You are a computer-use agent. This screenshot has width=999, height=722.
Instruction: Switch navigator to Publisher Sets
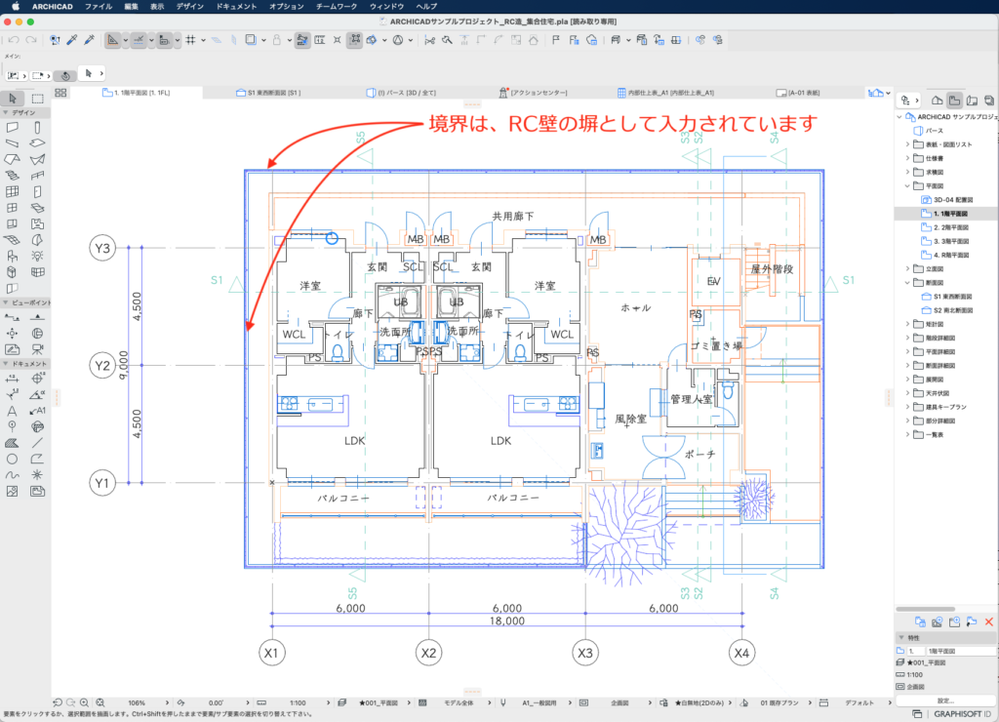(x=989, y=100)
